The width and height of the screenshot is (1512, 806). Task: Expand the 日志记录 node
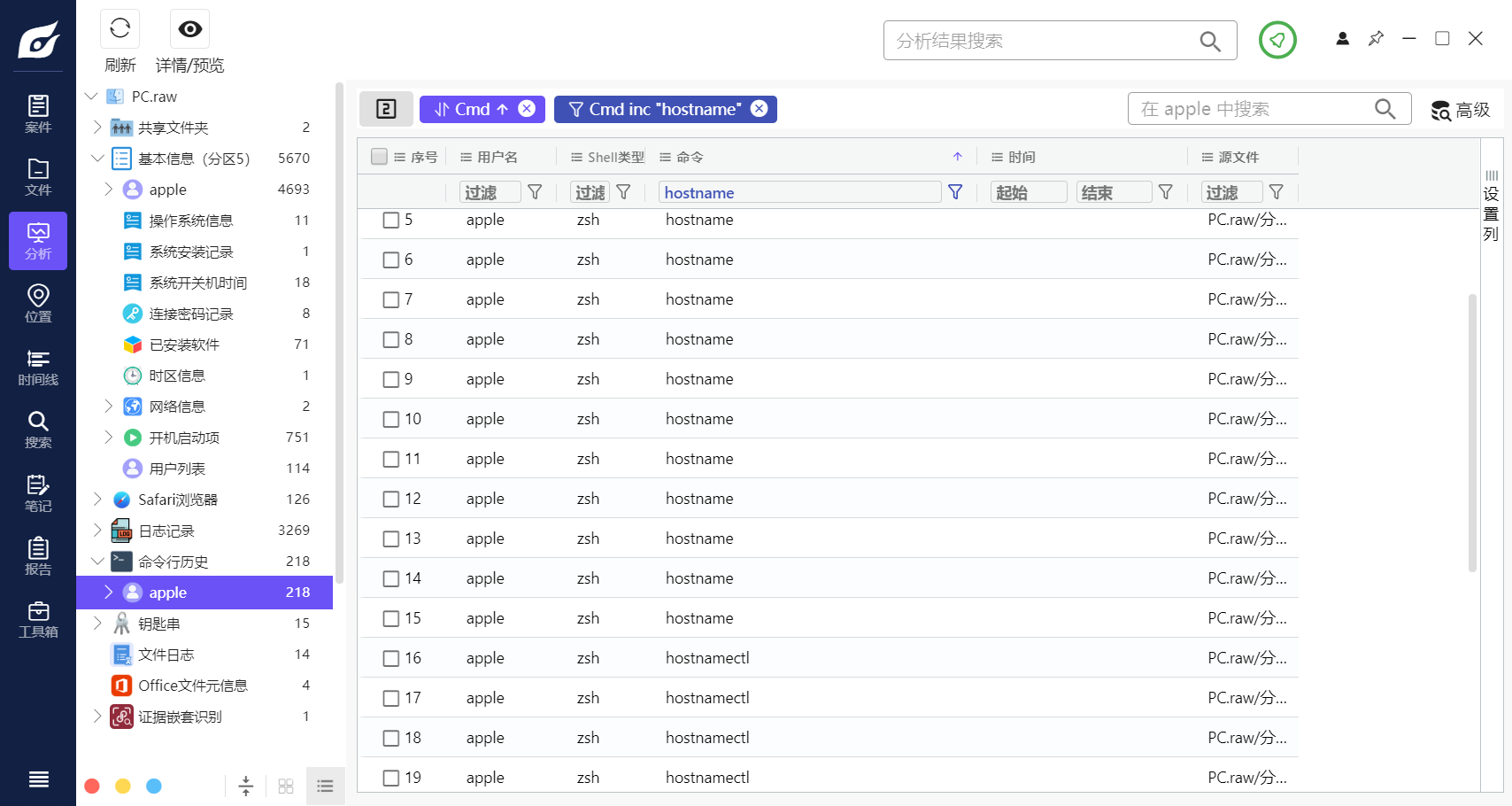(97, 530)
